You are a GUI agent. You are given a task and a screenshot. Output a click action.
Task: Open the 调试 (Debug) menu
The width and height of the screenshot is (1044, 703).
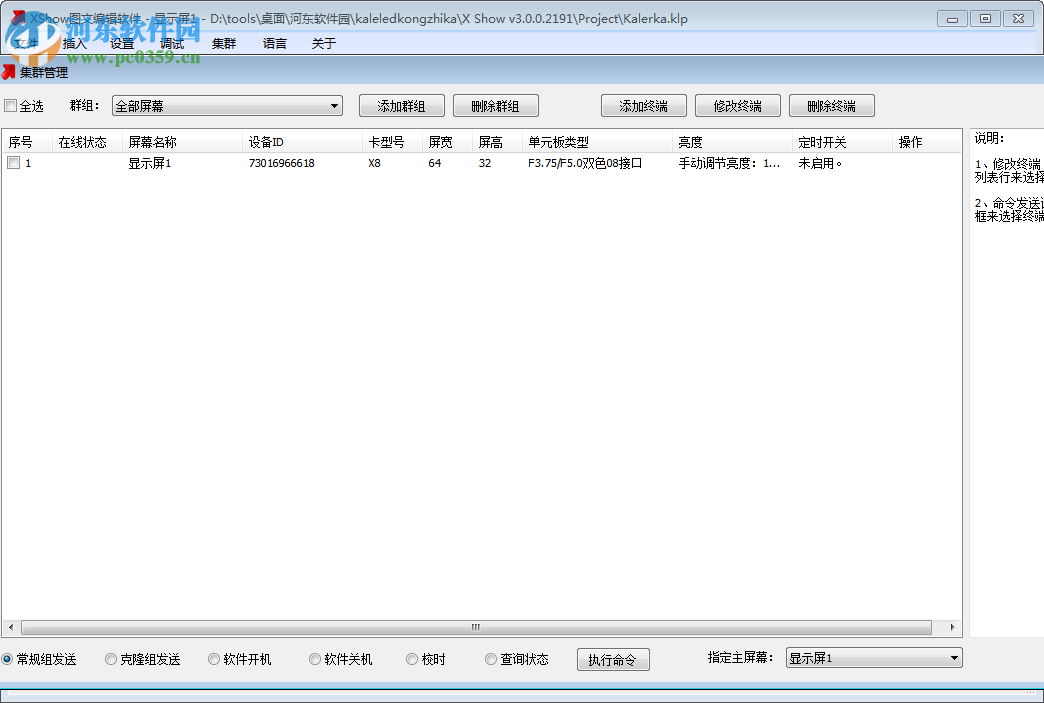[x=171, y=43]
